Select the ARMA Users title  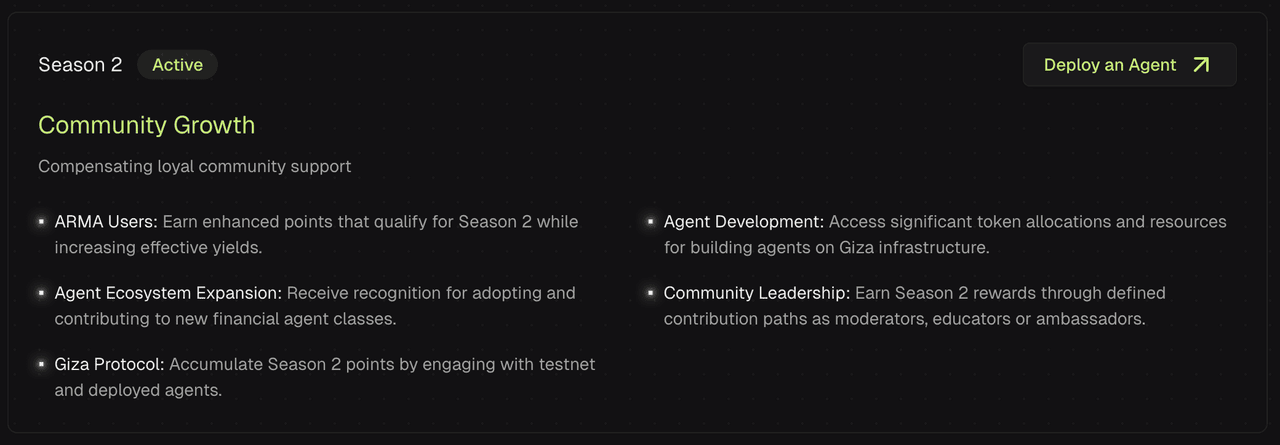(106, 221)
